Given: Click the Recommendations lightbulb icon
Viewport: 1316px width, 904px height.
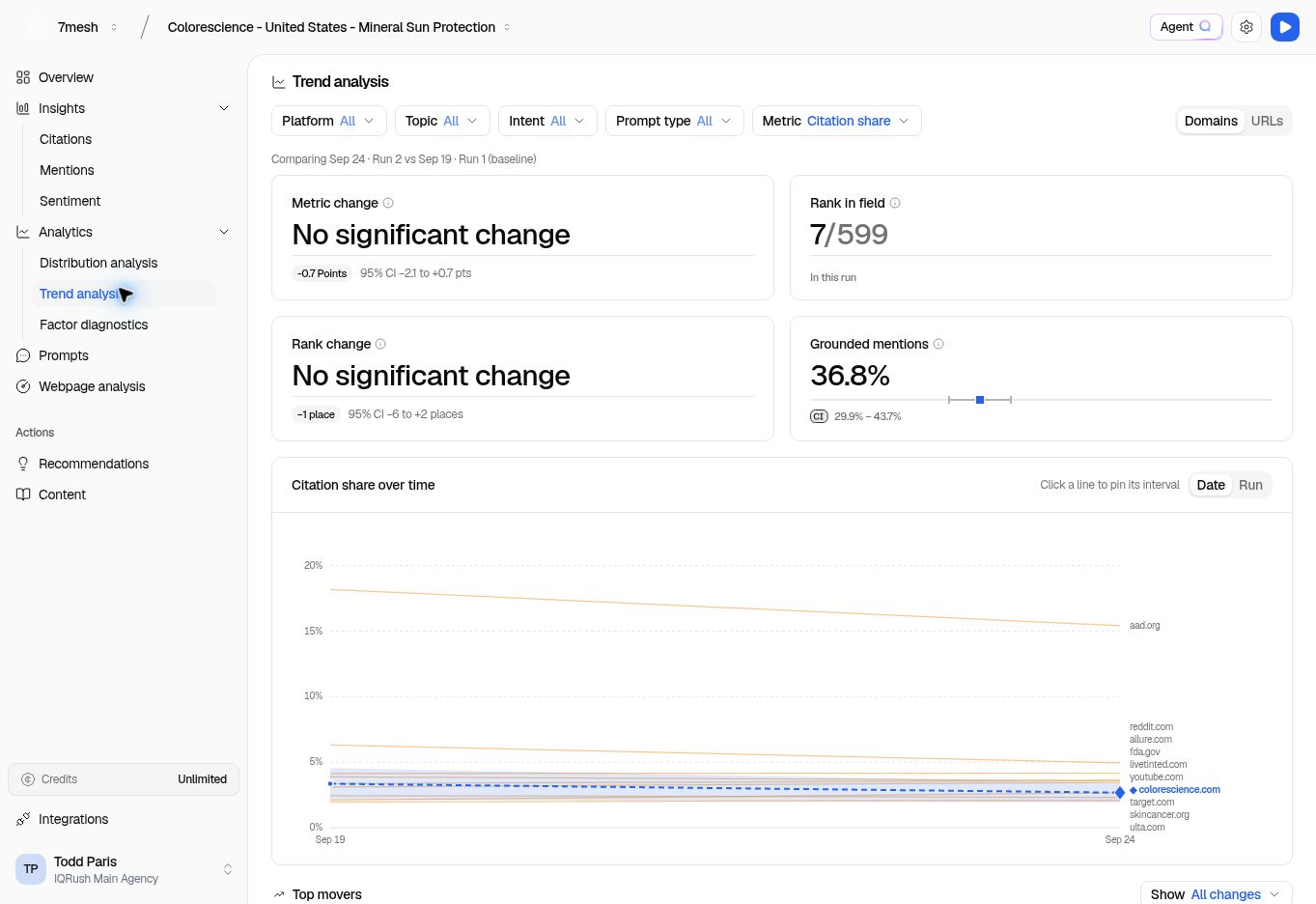Looking at the screenshot, I should (x=23, y=464).
